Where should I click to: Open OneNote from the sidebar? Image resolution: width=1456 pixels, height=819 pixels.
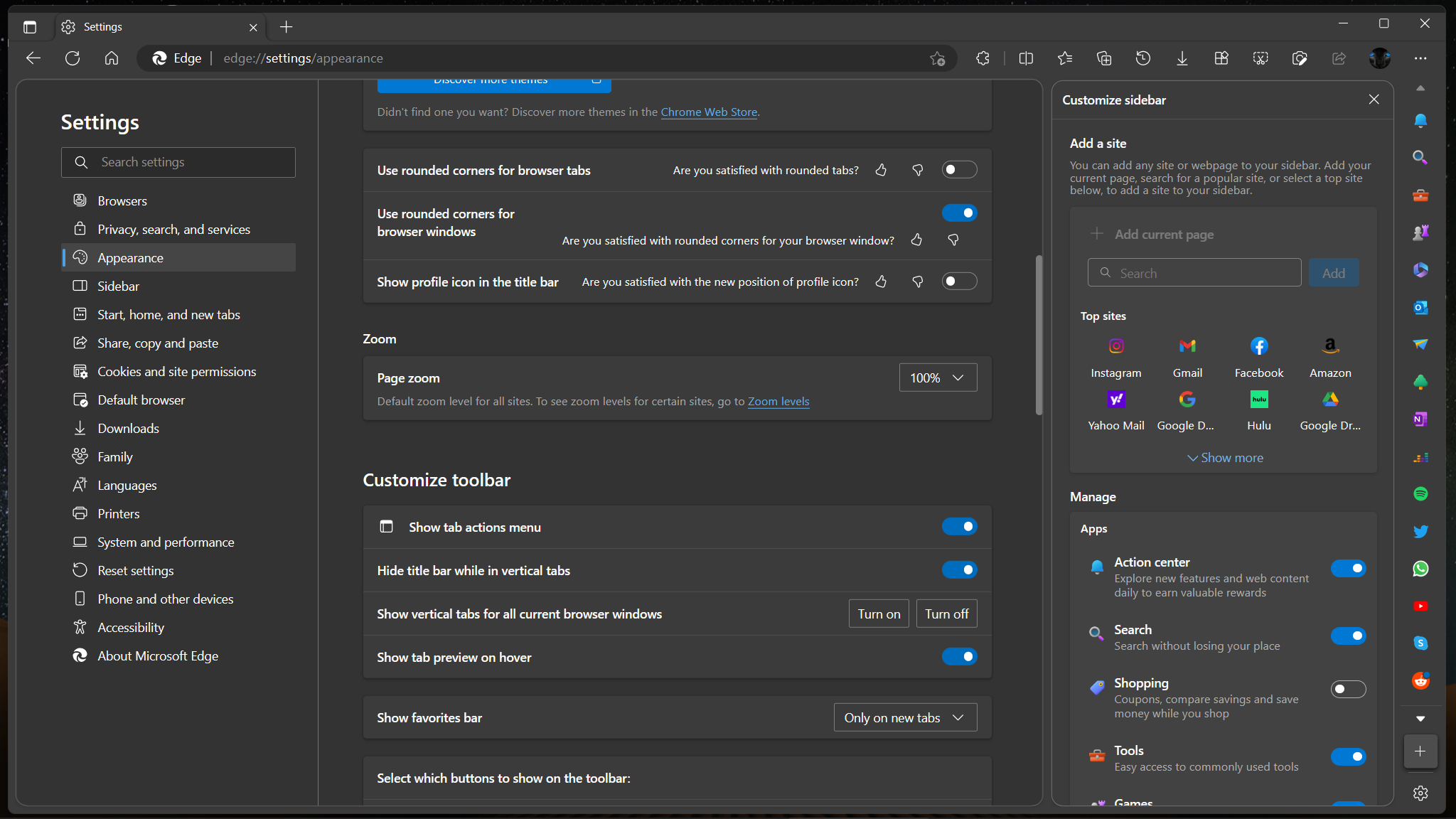[1420, 419]
